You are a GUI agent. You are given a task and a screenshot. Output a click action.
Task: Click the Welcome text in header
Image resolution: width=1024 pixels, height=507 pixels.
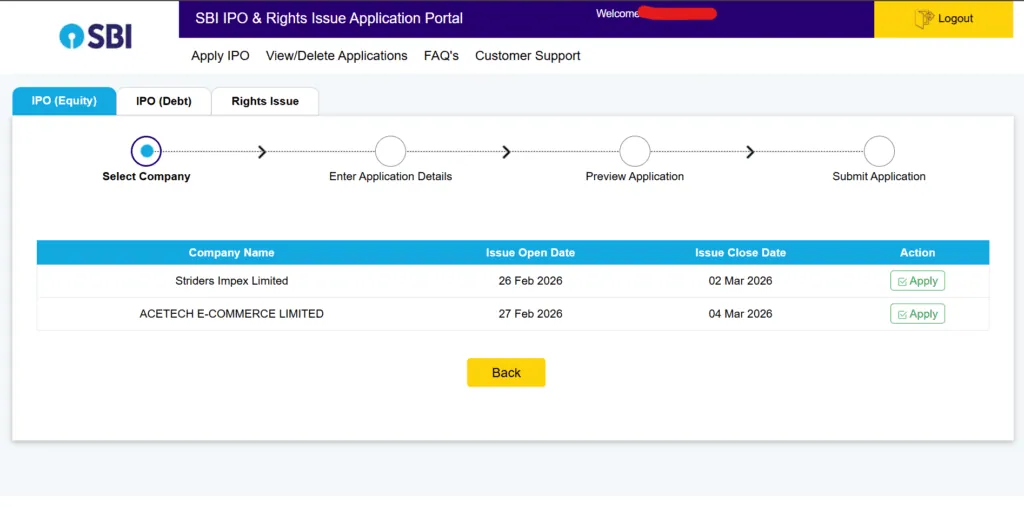coord(617,13)
